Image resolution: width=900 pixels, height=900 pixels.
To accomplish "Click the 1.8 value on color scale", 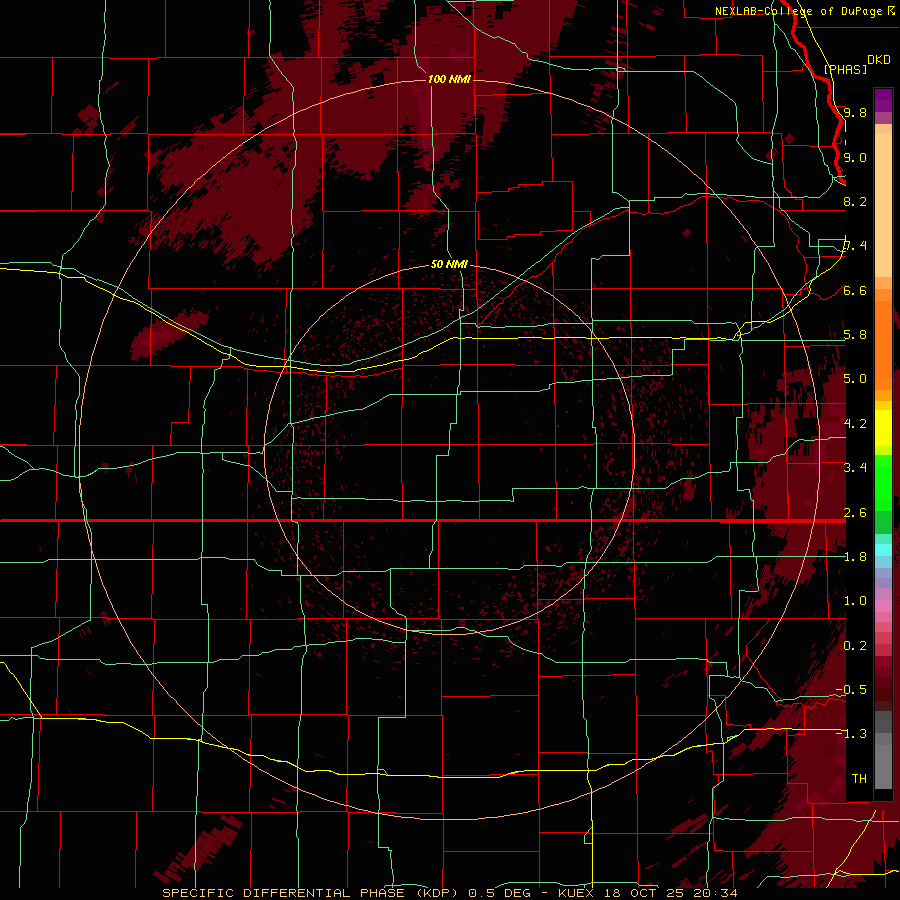I will click(x=855, y=556).
